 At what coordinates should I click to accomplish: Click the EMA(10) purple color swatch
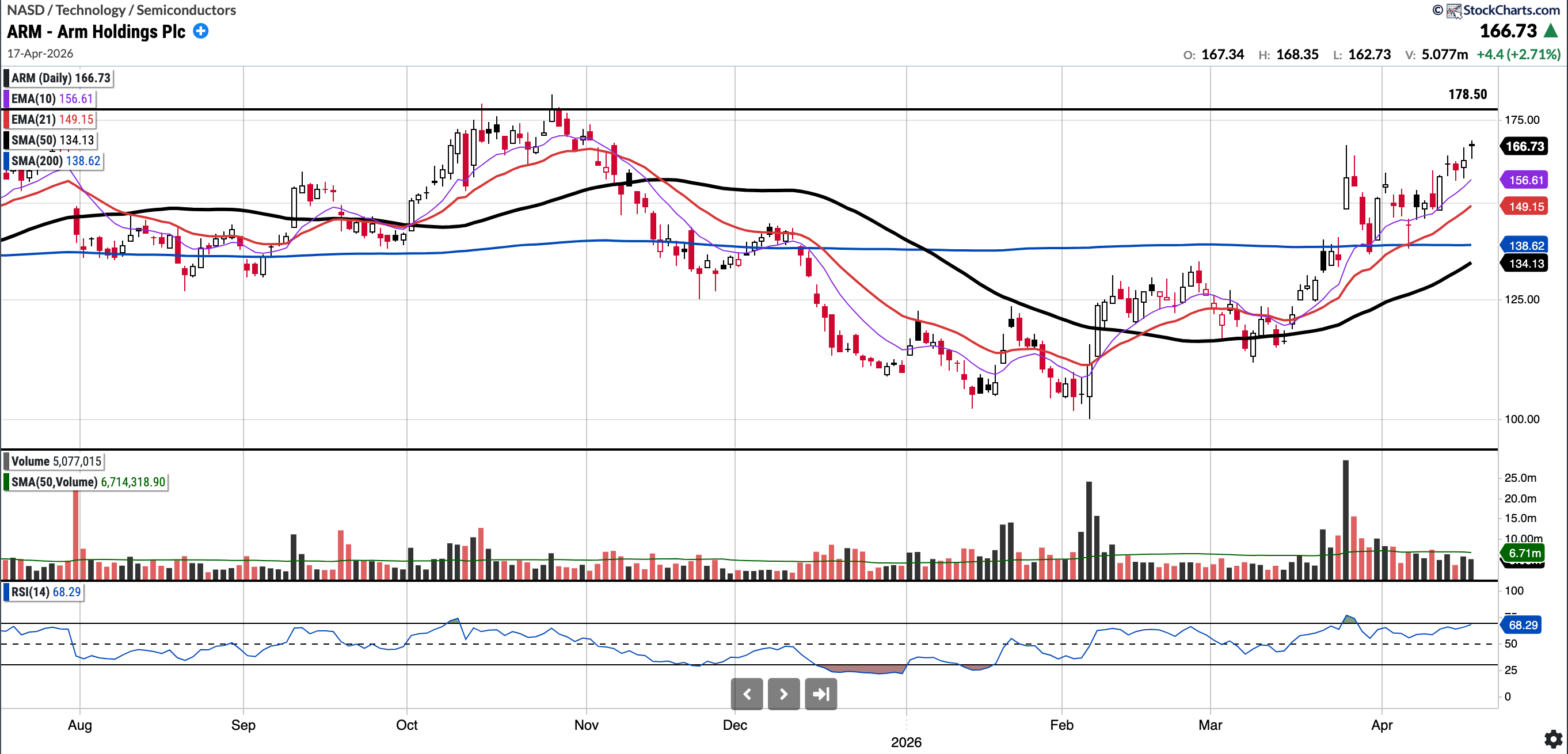point(6,98)
